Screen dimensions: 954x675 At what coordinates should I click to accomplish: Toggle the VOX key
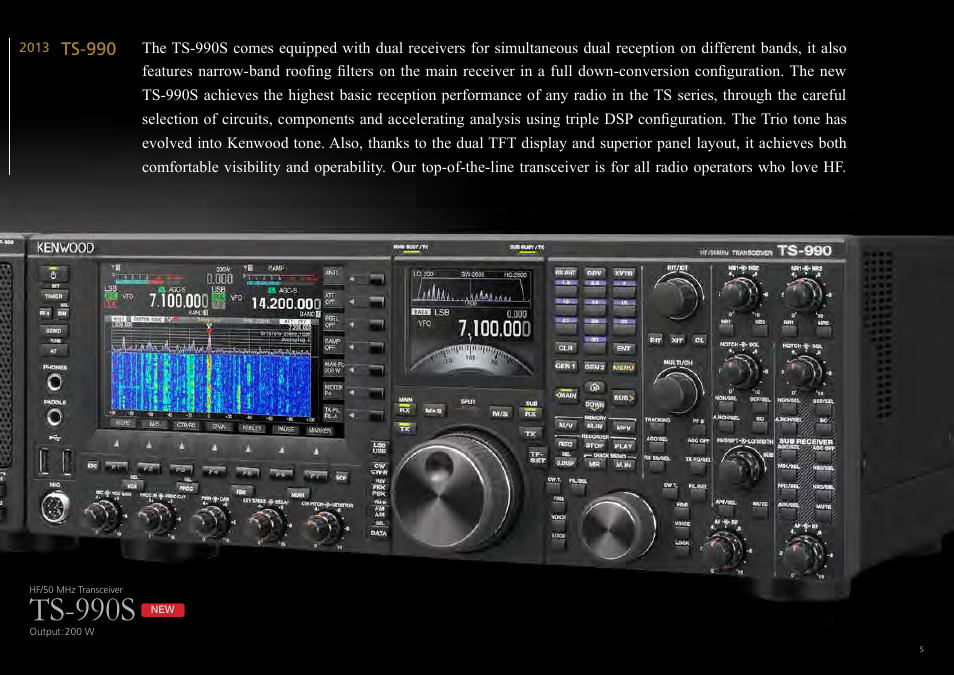[x=132, y=485]
